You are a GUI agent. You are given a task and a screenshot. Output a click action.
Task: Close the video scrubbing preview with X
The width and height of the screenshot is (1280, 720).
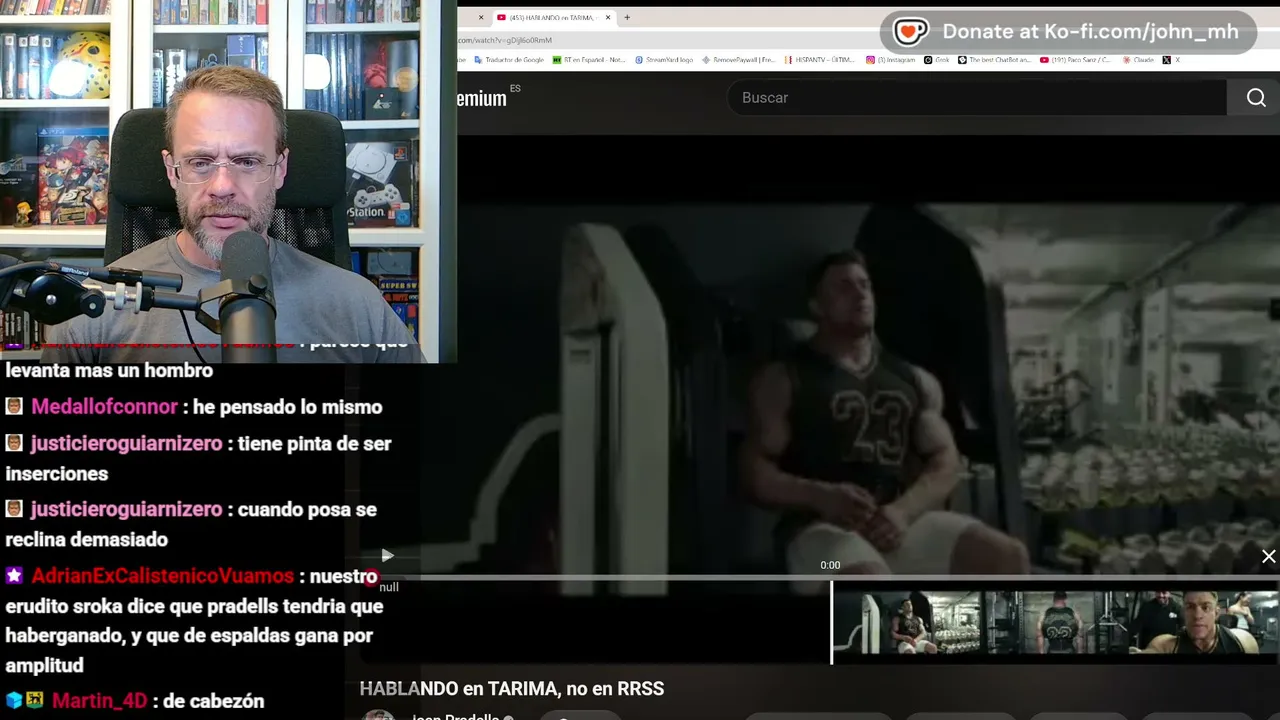tap(1268, 557)
